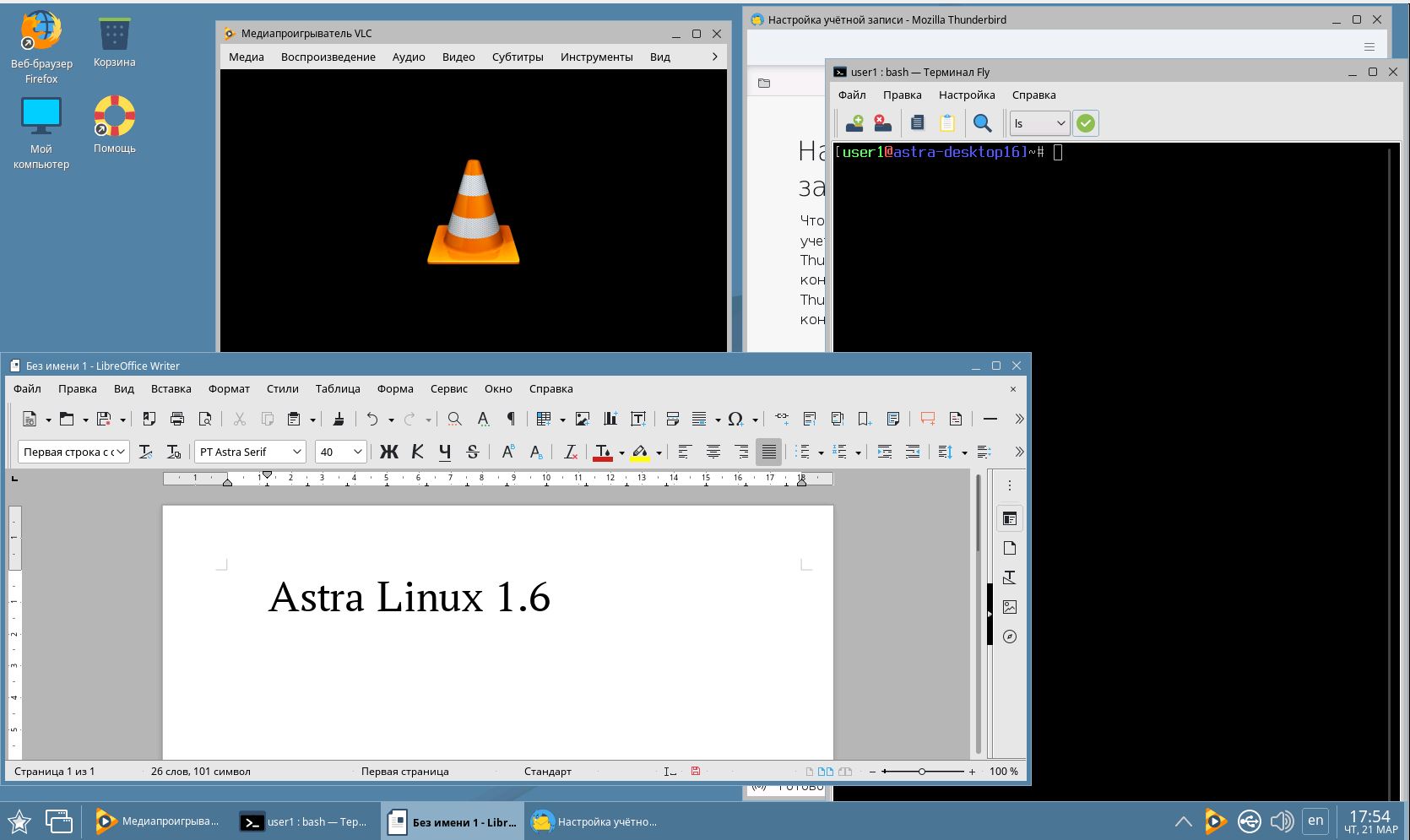
Task: Run command with green checkmark button
Action: (1085, 123)
